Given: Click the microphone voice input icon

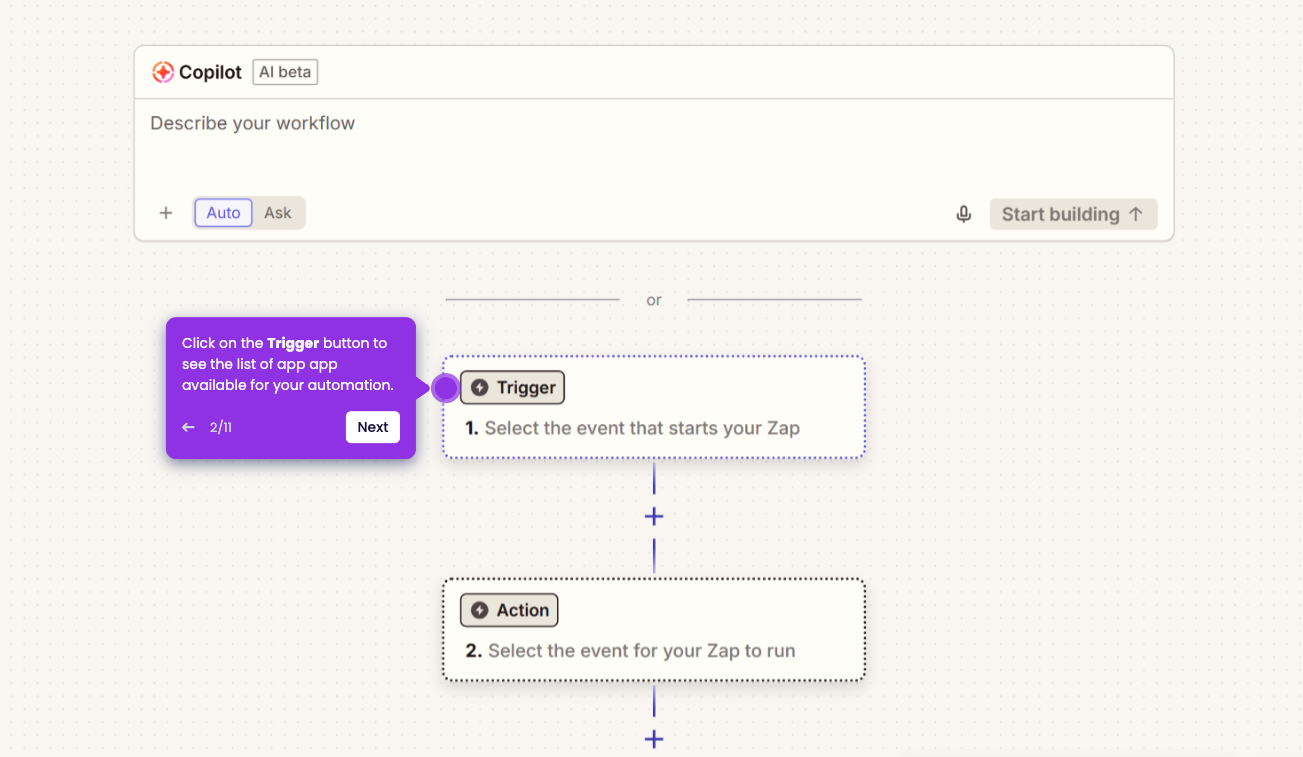Looking at the screenshot, I should click(x=964, y=214).
